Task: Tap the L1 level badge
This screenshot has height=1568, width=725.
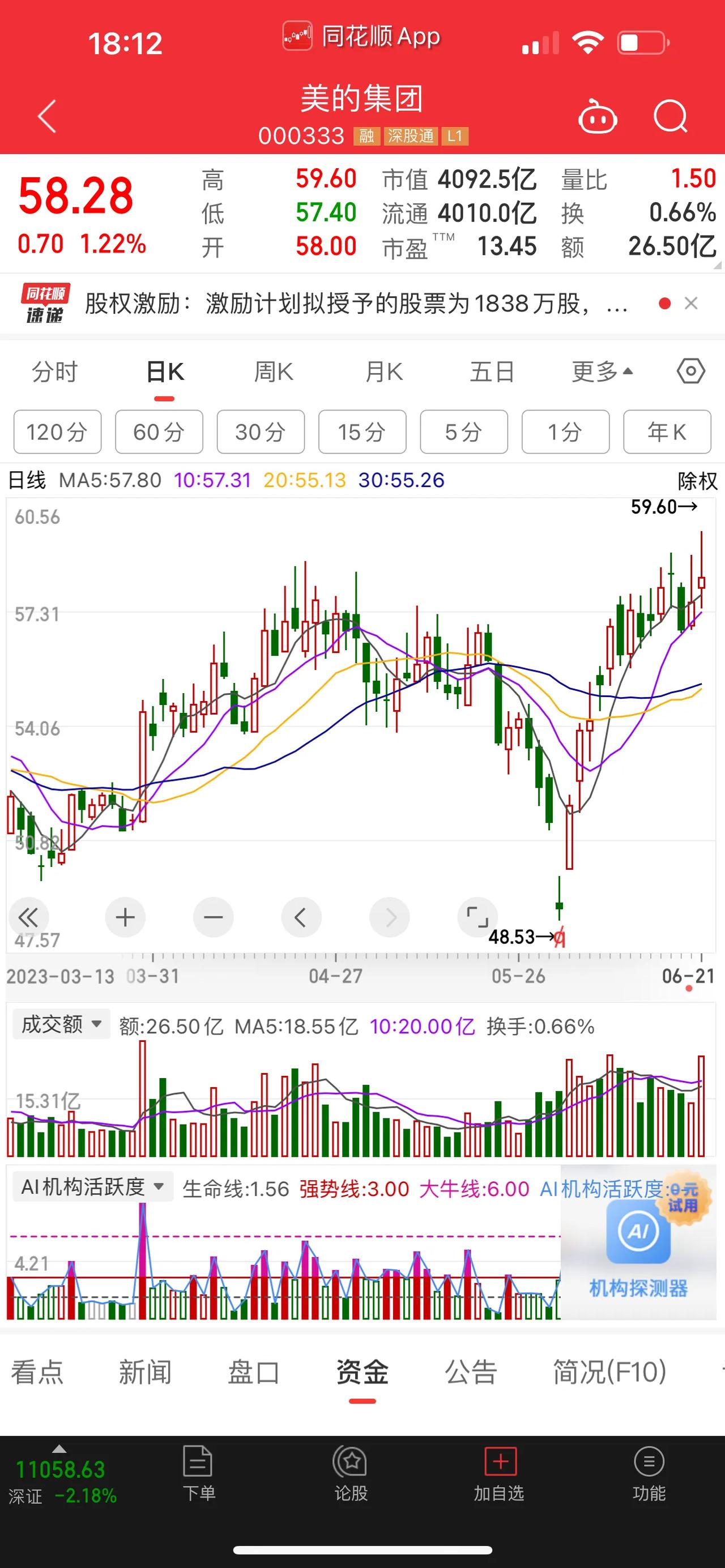Action: (455, 136)
